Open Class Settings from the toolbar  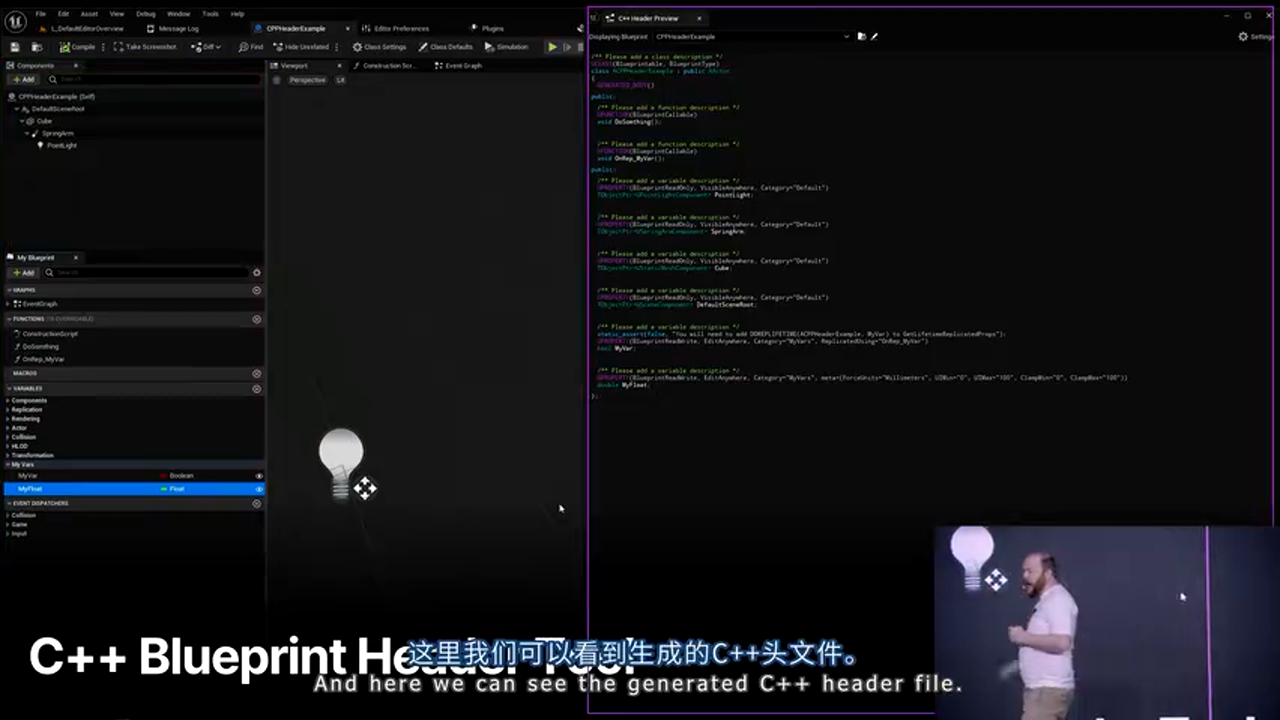(379, 47)
